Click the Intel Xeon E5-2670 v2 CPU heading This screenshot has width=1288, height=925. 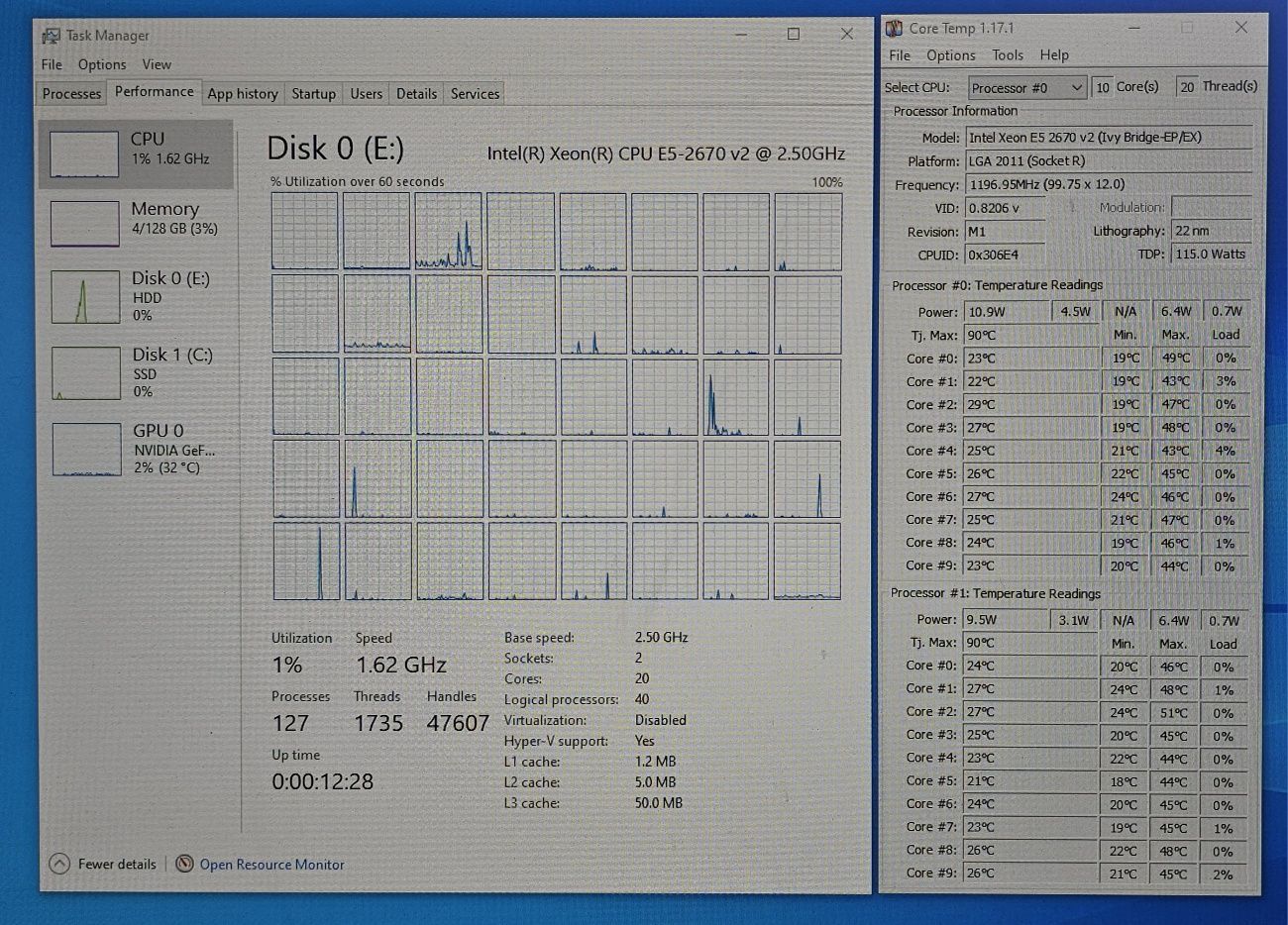click(666, 154)
